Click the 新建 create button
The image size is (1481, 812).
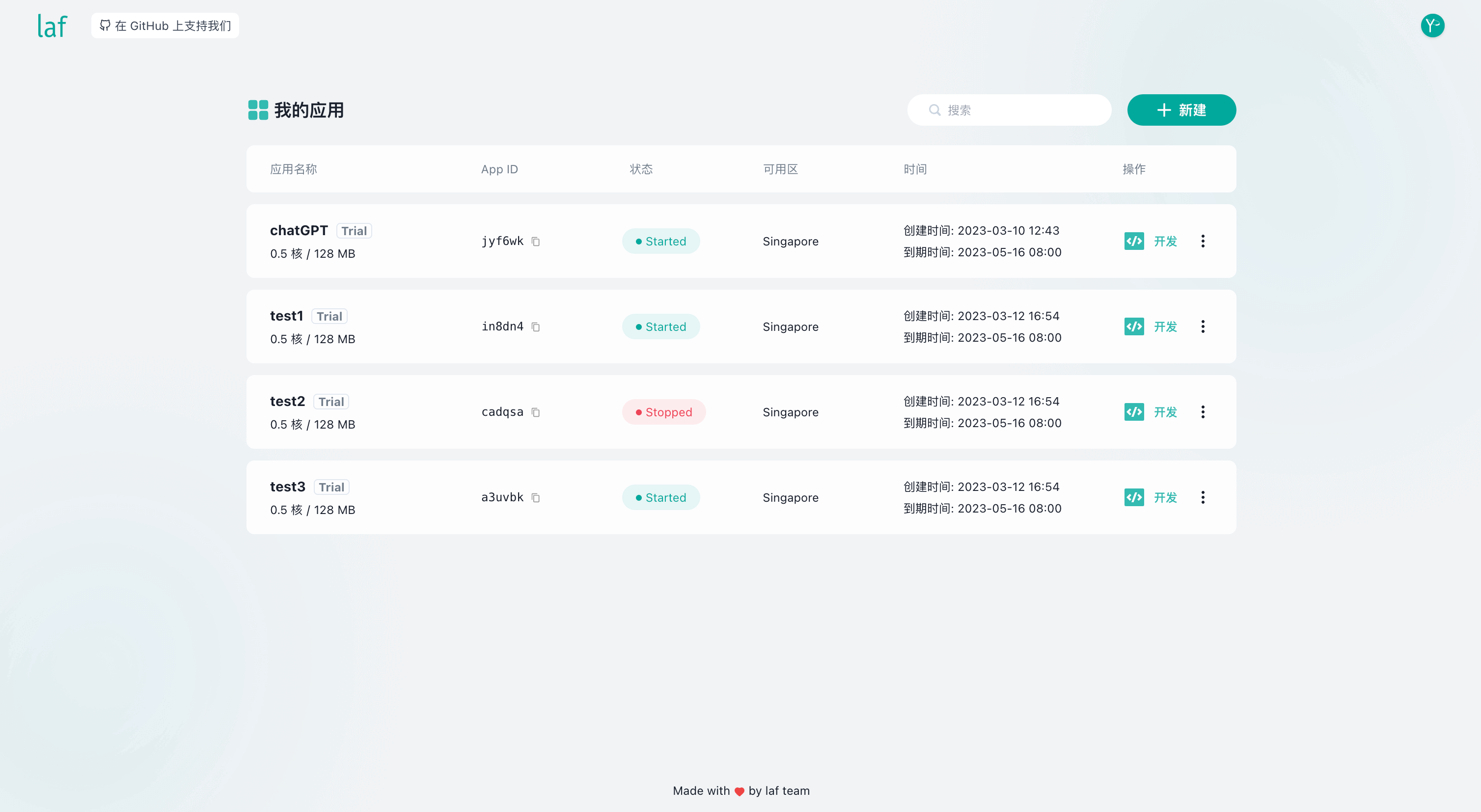coord(1181,110)
